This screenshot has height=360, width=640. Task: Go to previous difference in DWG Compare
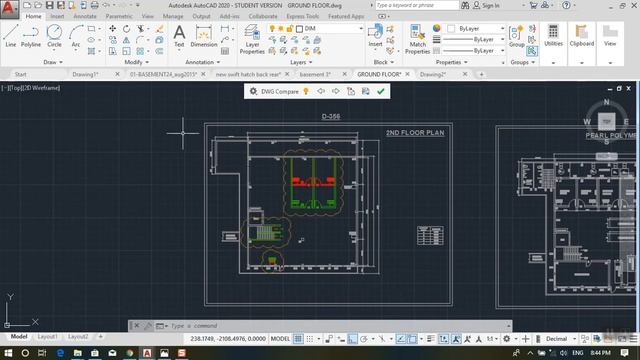[321, 91]
